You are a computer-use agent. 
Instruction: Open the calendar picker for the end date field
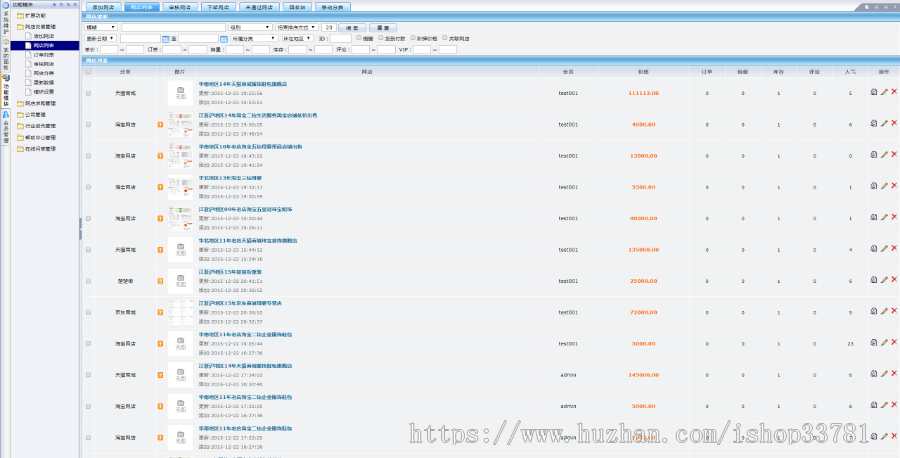224,38
